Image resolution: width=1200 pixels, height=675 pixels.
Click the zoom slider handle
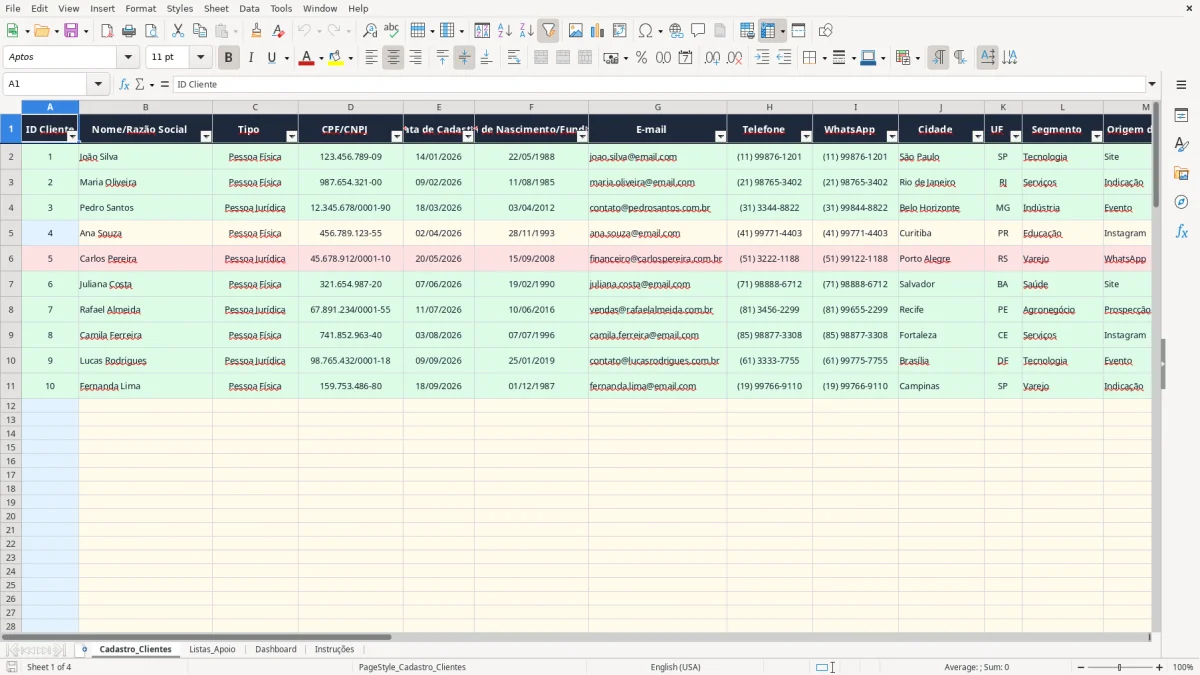coord(1119,667)
